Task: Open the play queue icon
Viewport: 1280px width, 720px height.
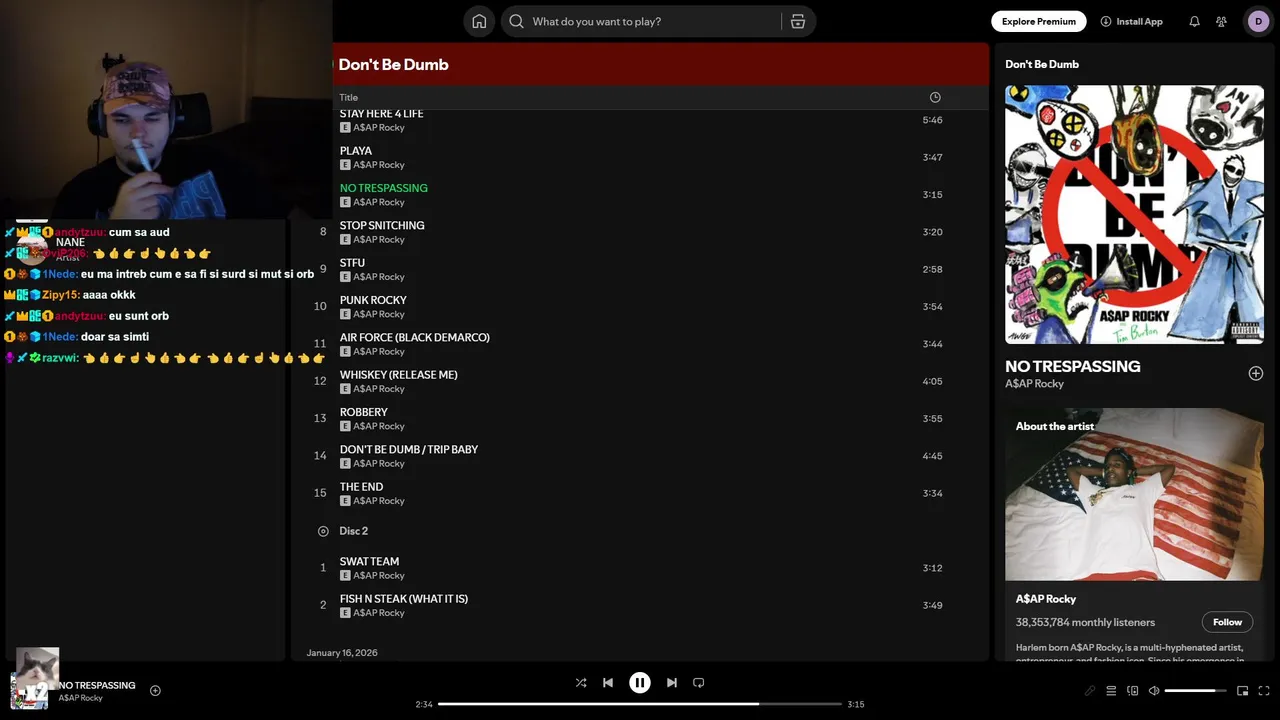Action: click(1111, 690)
